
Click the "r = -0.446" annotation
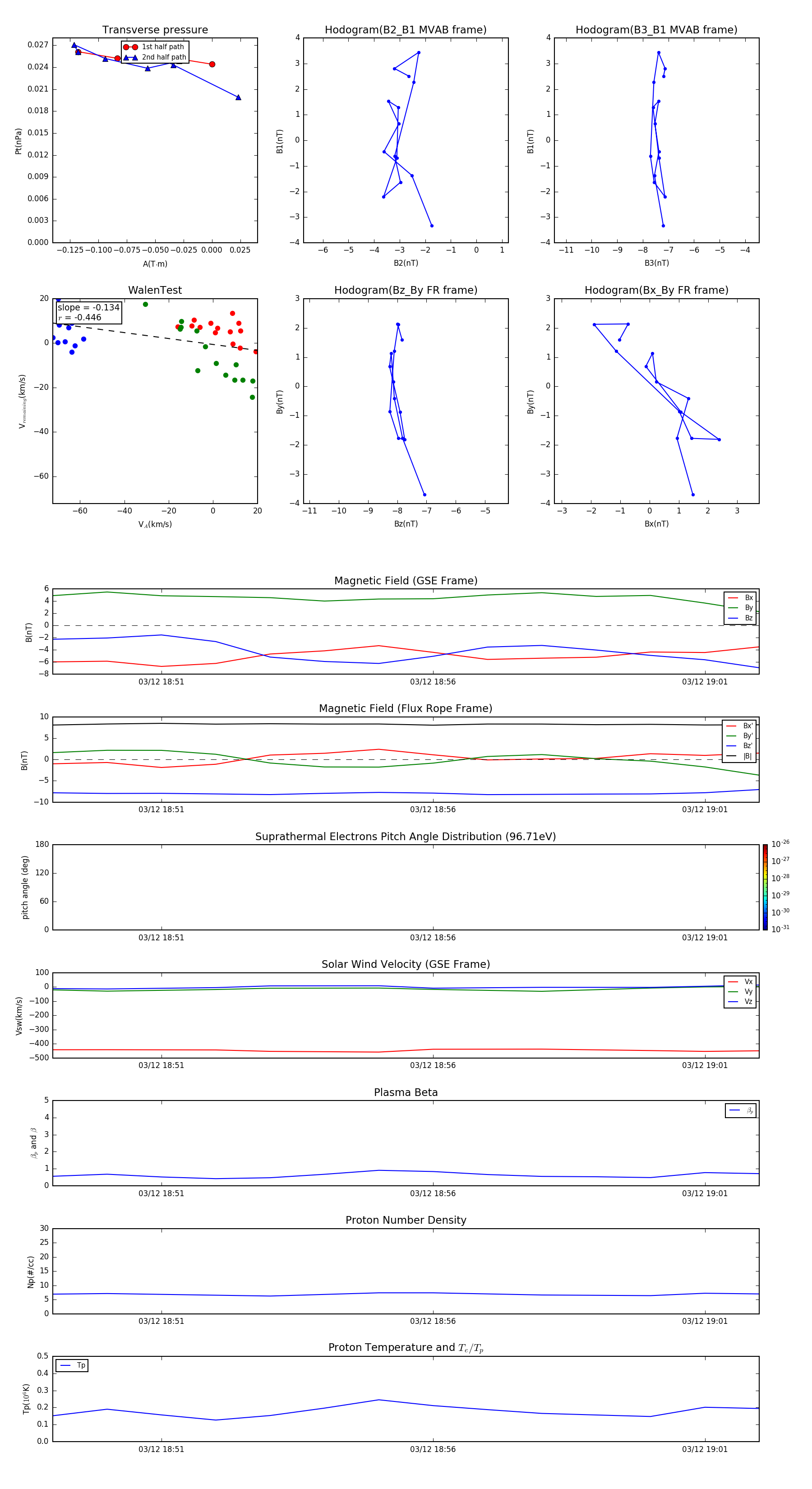point(80,317)
